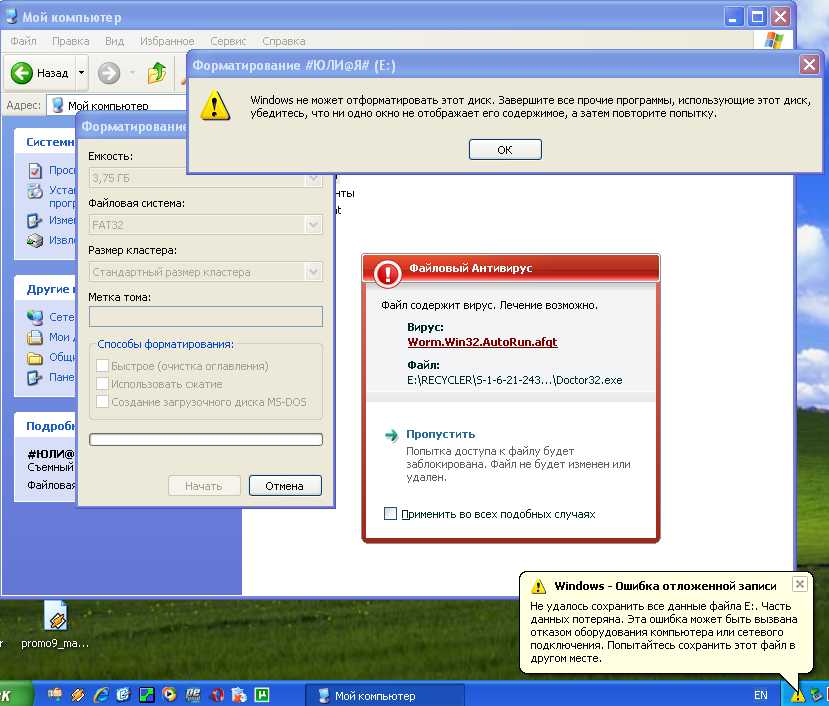Screen dimensions: 829x706
Task: Click the eject disk icon in tasks panel
Action: point(35,241)
